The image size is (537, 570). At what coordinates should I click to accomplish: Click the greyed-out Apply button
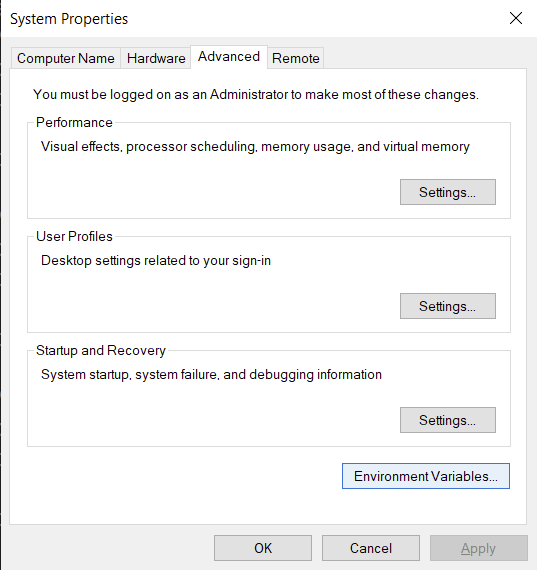[x=478, y=548]
